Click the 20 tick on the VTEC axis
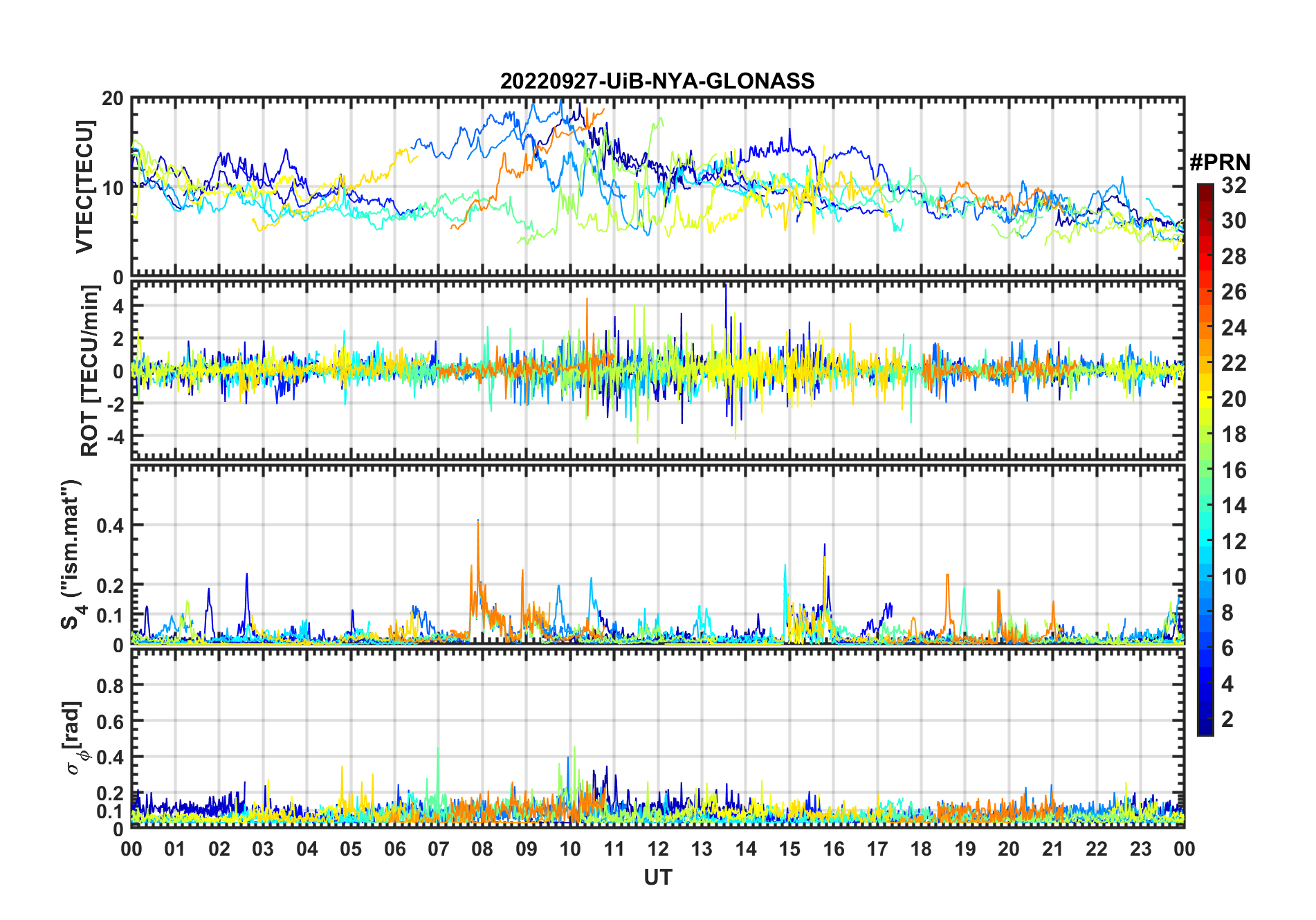Image resolution: width=1316 pixels, height=920 pixels. point(113,98)
